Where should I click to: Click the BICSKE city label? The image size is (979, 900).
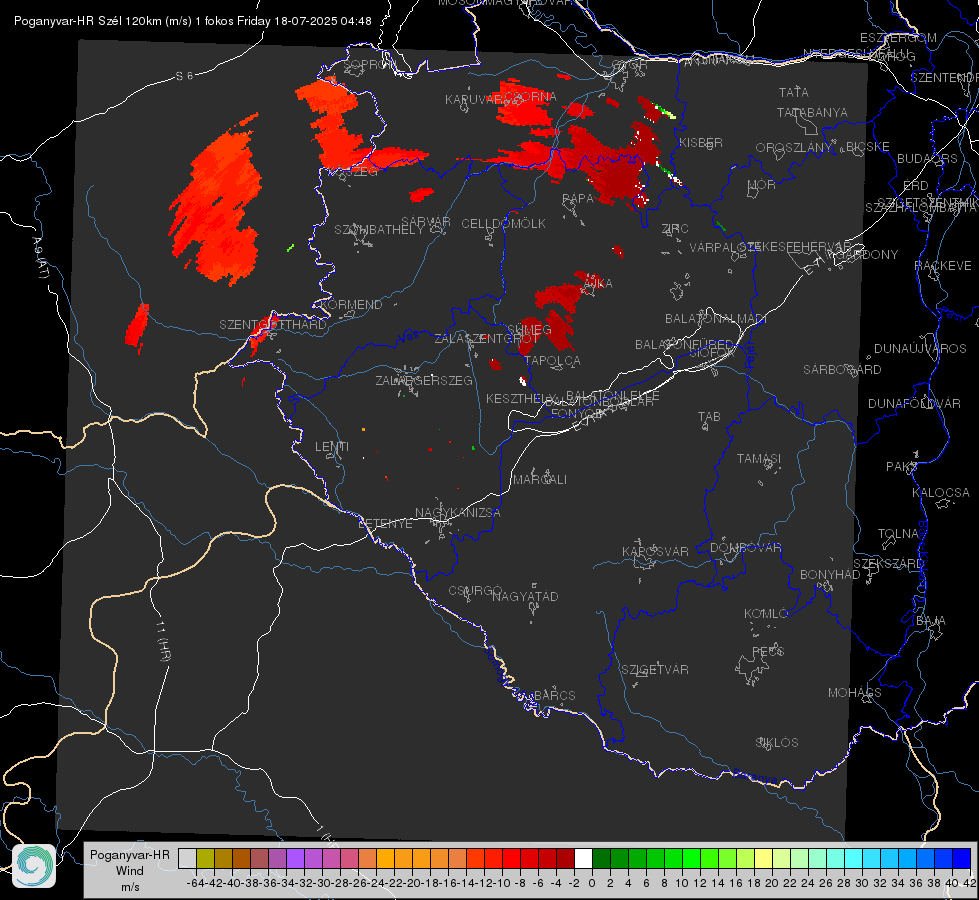(868, 146)
